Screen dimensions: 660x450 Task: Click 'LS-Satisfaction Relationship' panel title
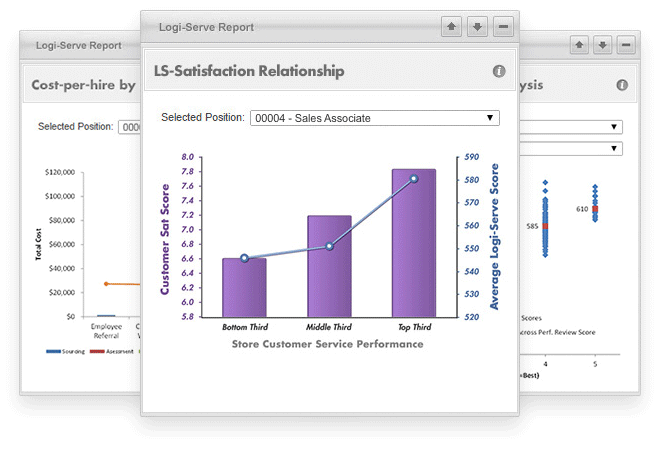pyautogui.click(x=249, y=71)
